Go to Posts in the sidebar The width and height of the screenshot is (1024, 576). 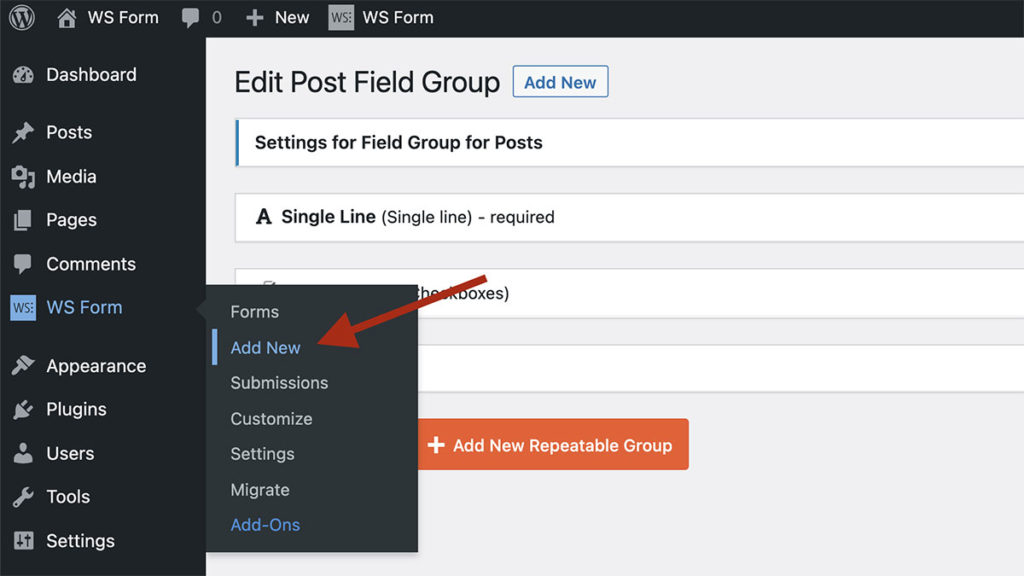click(69, 132)
